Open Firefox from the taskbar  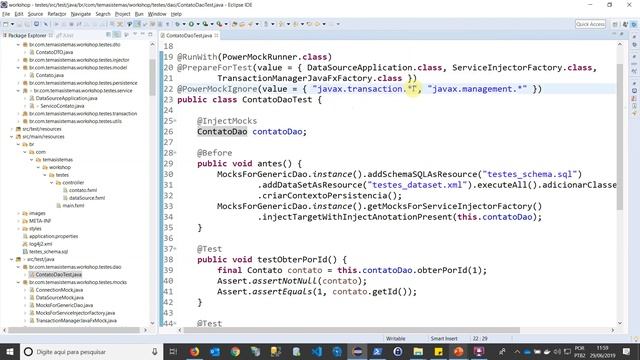pyautogui.click(x=194, y=351)
